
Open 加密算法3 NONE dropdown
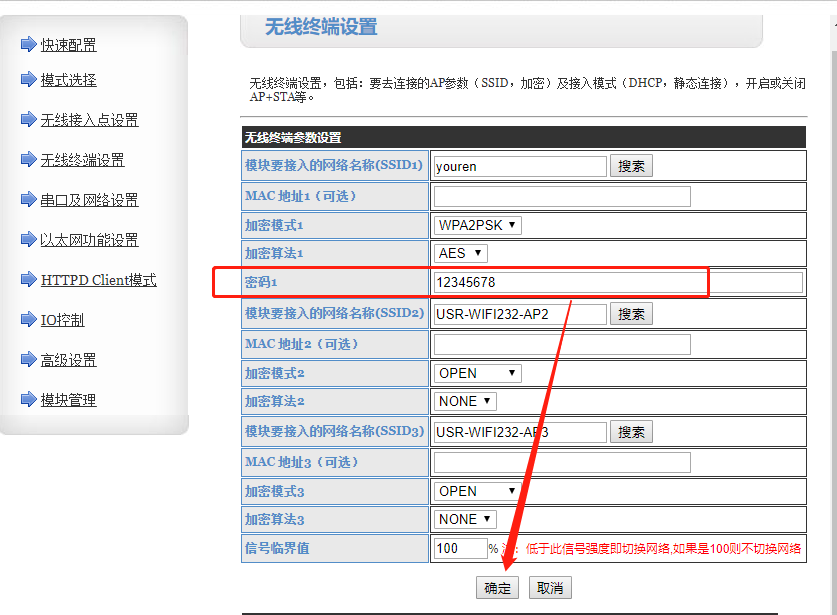465,519
